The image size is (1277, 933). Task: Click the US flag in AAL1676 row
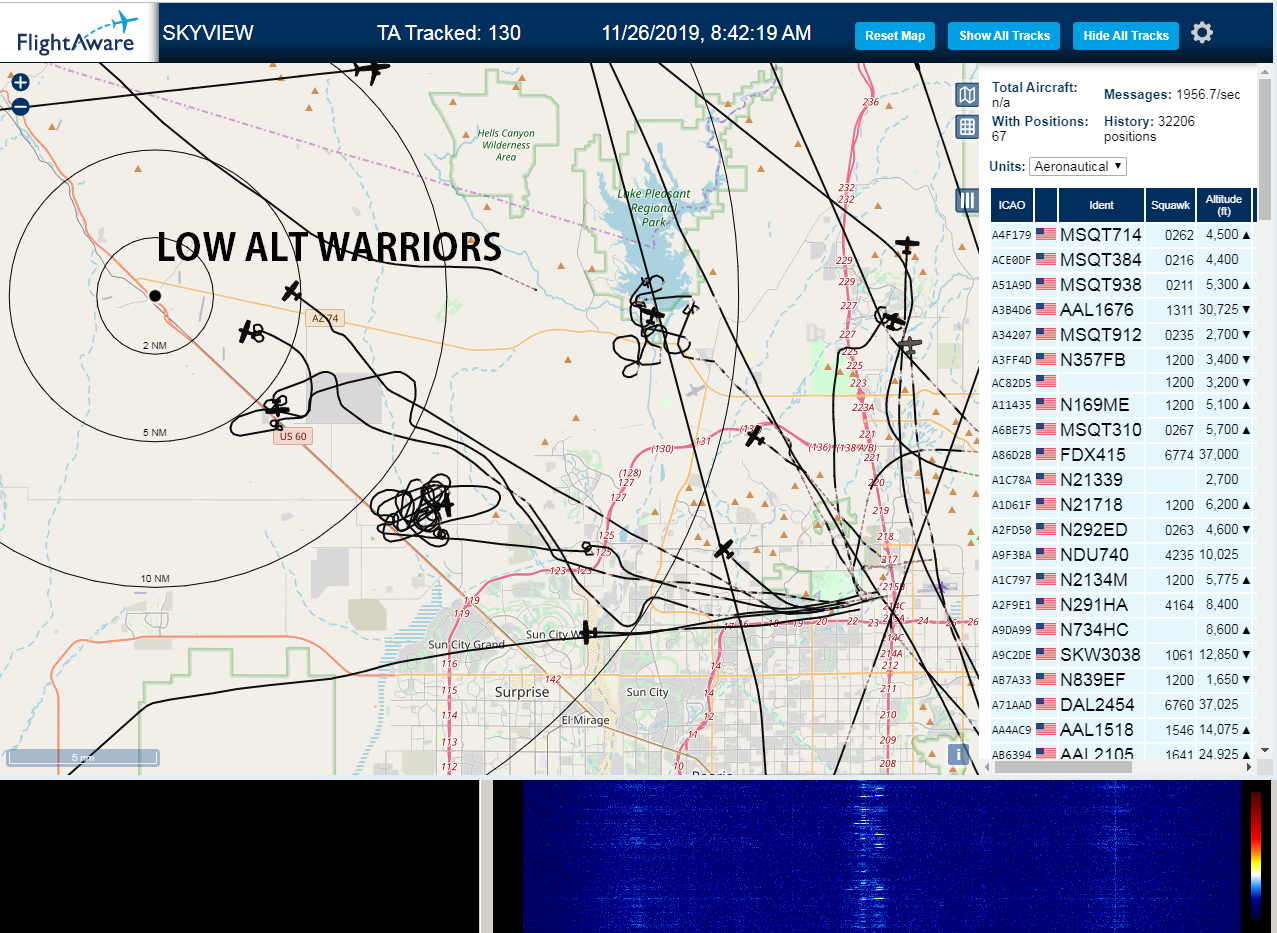pyautogui.click(x=1046, y=310)
